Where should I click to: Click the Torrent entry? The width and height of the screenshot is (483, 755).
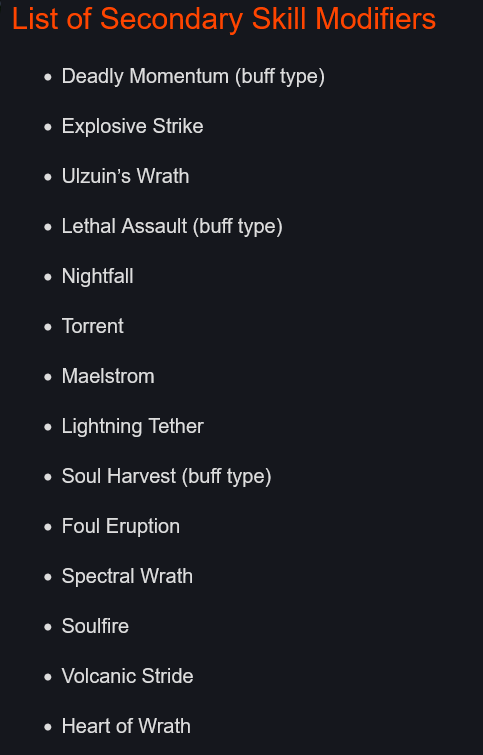click(x=92, y=326)
